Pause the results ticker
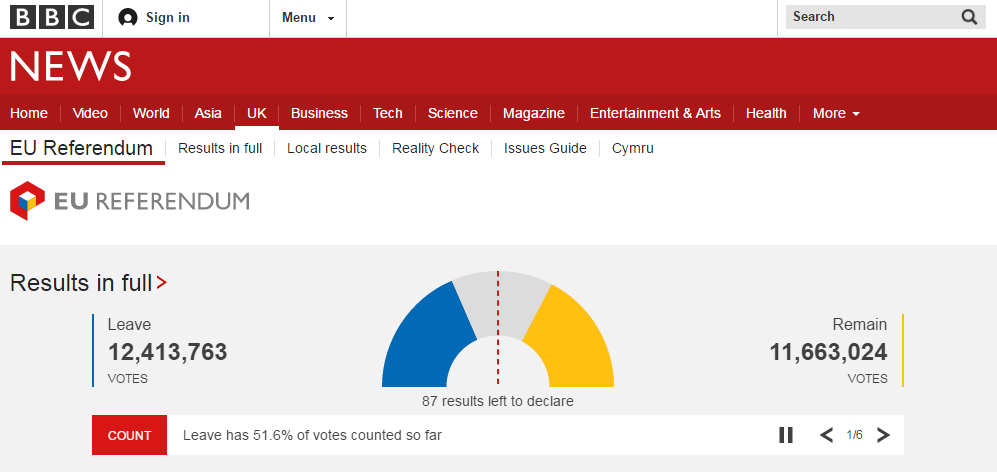The height and width of the screenshot is (472, 997). (x=786, y=435)
